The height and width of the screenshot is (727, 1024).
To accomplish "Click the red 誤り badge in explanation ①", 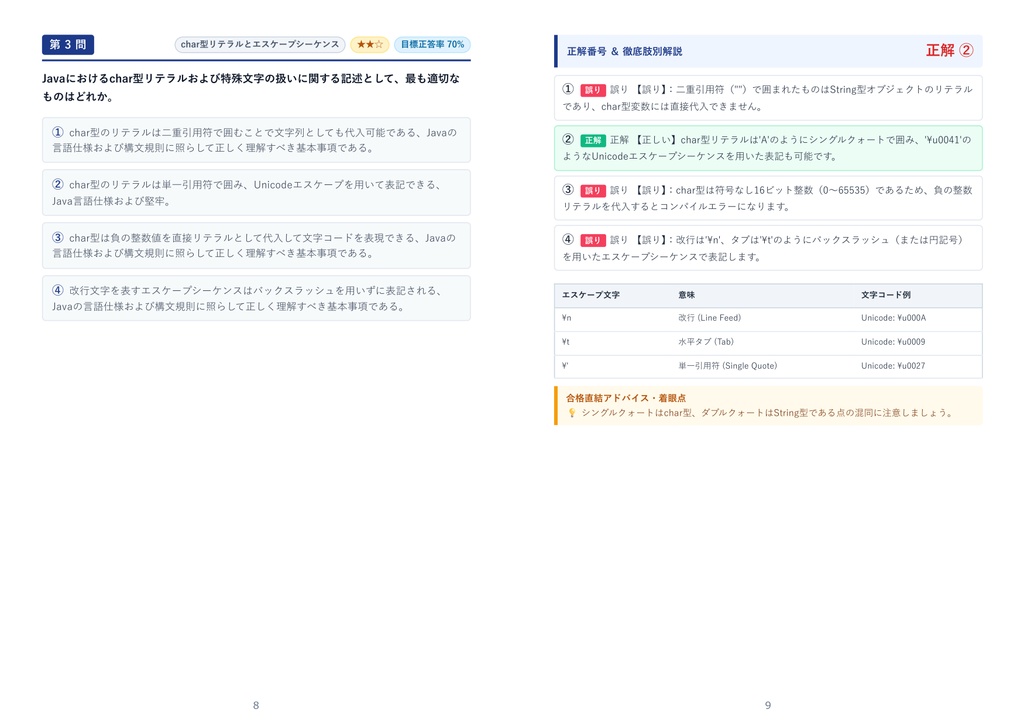I will coord(593,90).
